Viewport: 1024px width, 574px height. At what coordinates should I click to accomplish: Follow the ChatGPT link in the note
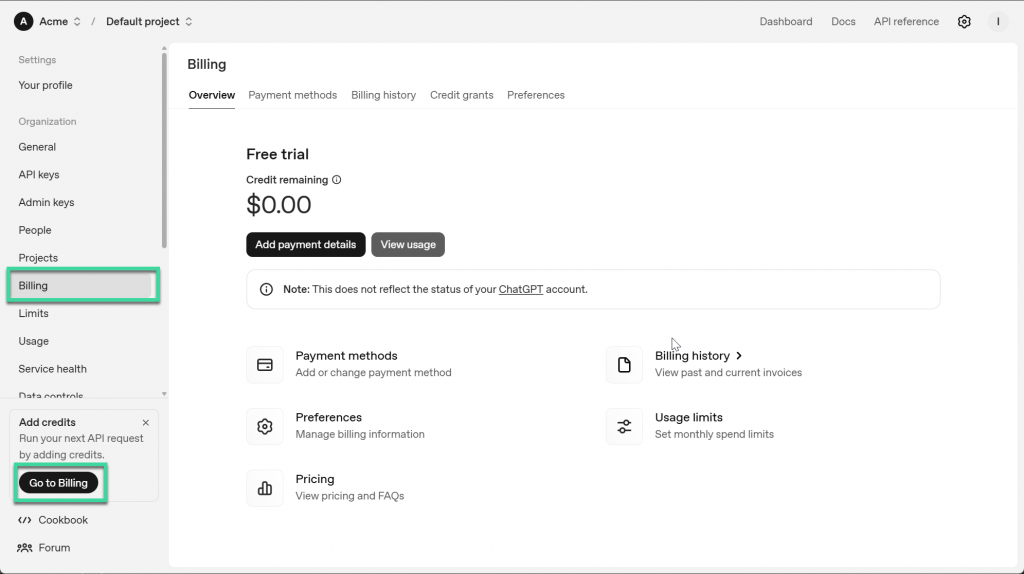pos(520,290)
